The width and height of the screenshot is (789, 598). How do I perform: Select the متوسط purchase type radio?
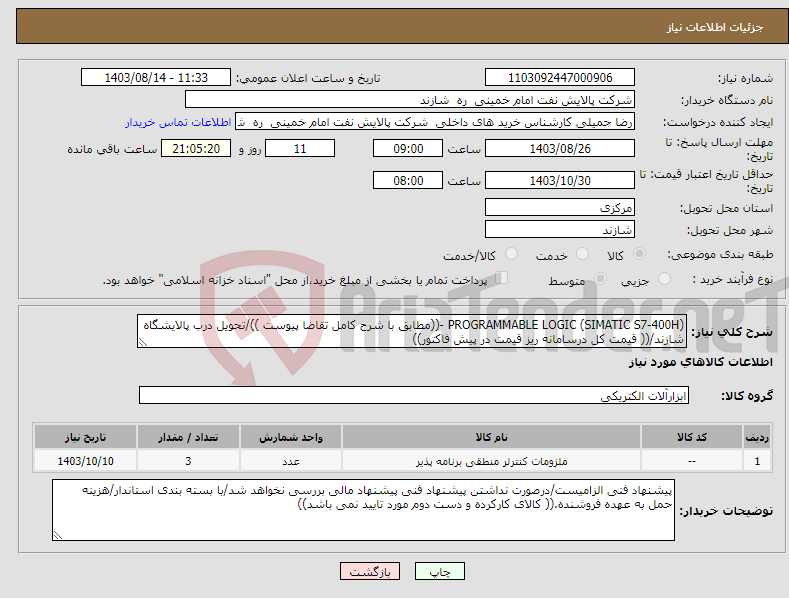click(600, 279)
